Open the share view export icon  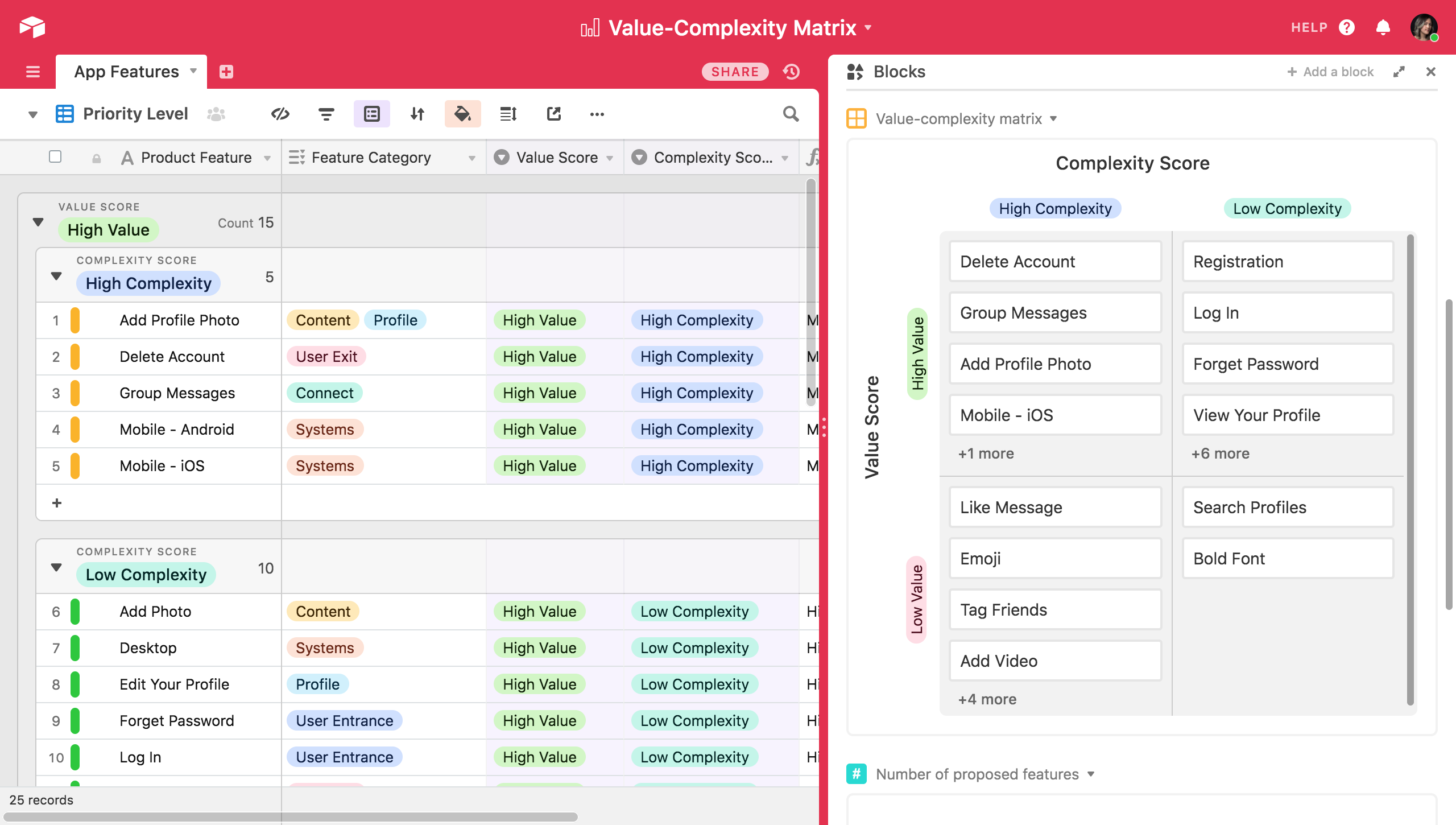point(553,114)
